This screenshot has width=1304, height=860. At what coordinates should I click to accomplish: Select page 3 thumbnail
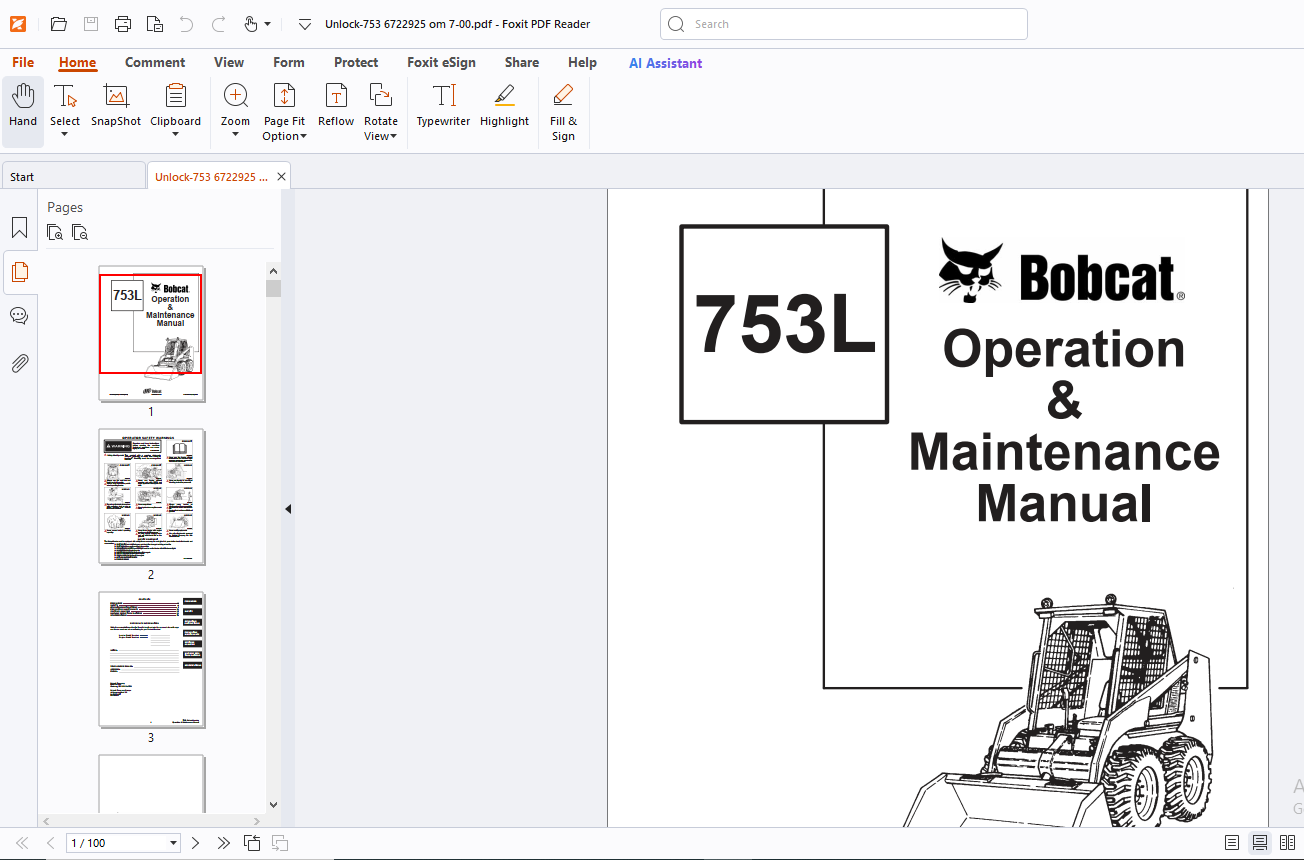pyautogui.click(x=152, y=660)
